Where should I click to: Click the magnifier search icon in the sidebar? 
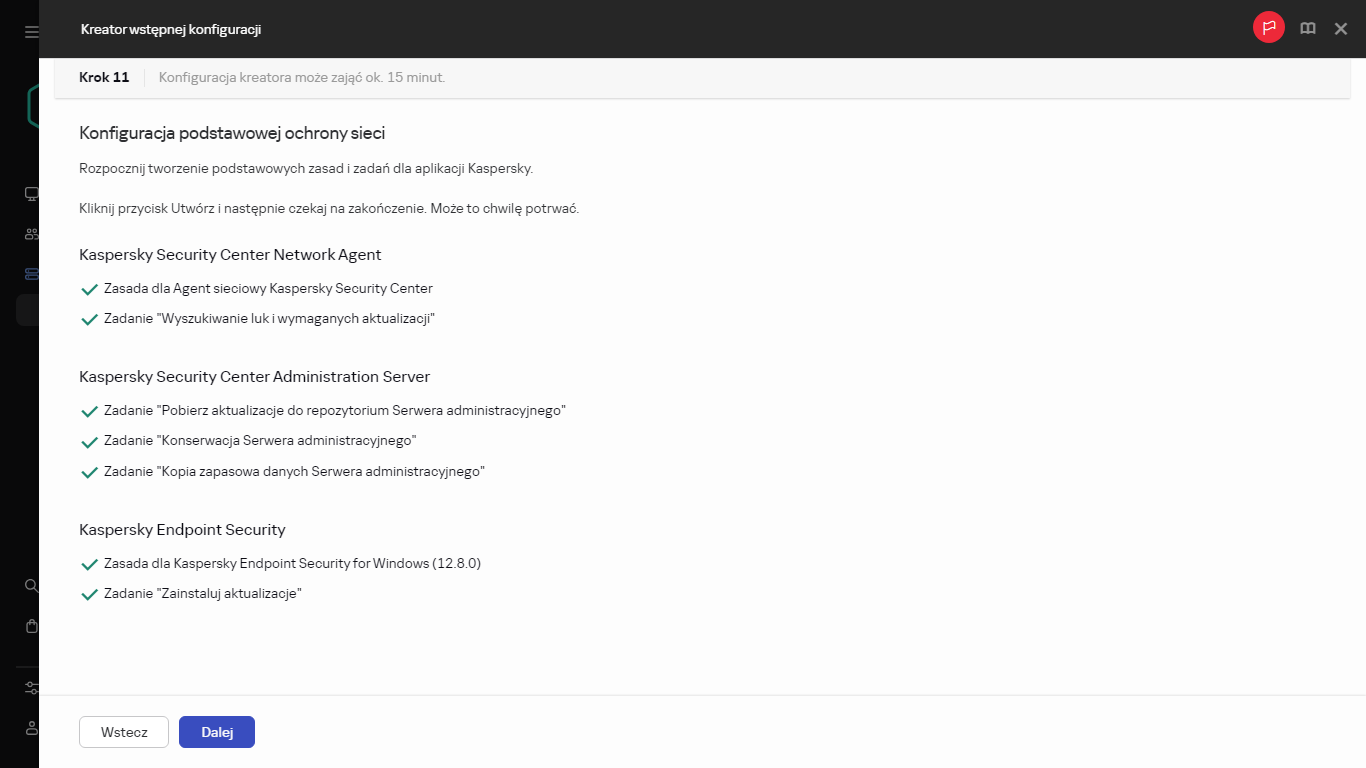tap(32, 585)
